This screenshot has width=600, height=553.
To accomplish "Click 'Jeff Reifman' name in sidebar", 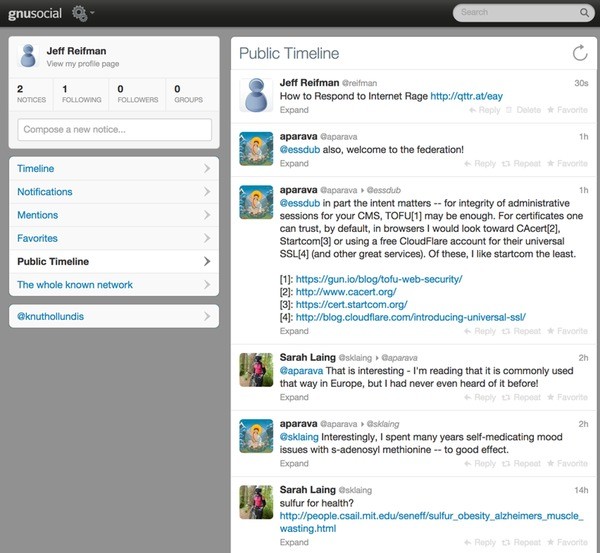I will 77,51.
